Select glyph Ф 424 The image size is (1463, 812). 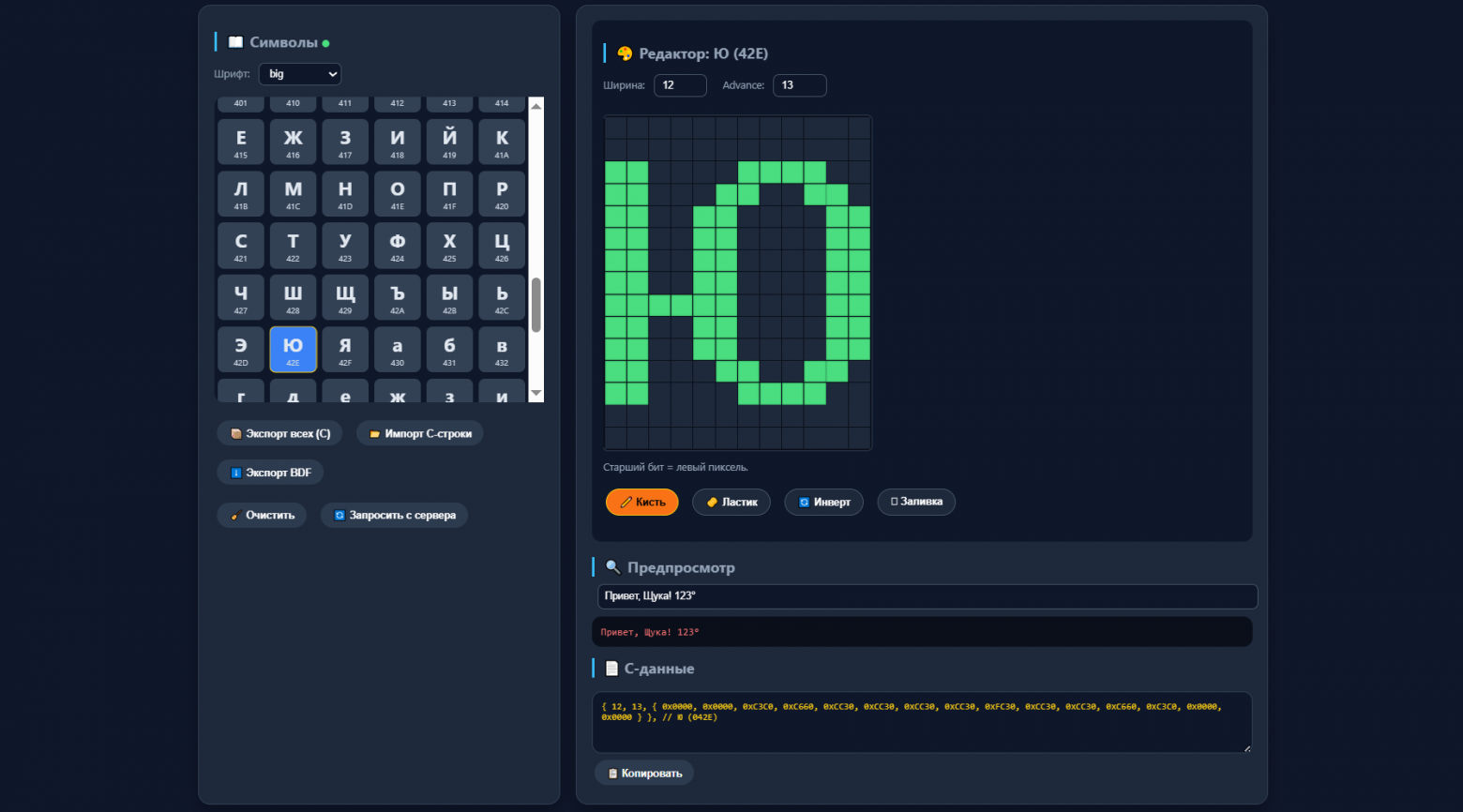(x=398, y=246)
